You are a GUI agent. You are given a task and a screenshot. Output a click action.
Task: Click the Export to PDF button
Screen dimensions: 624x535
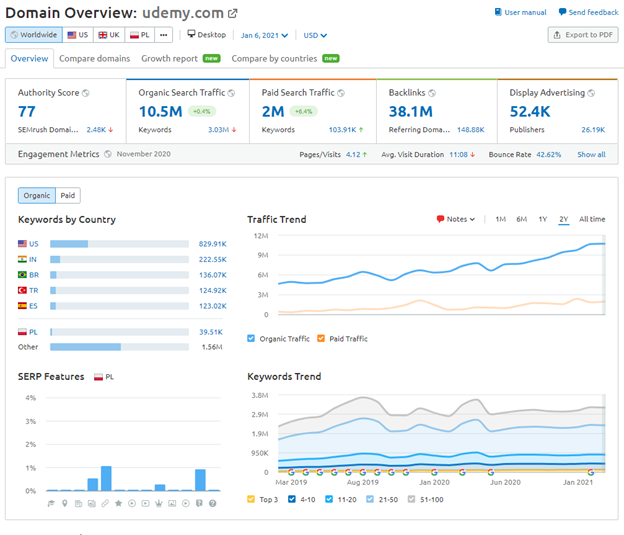pos(582,35)
